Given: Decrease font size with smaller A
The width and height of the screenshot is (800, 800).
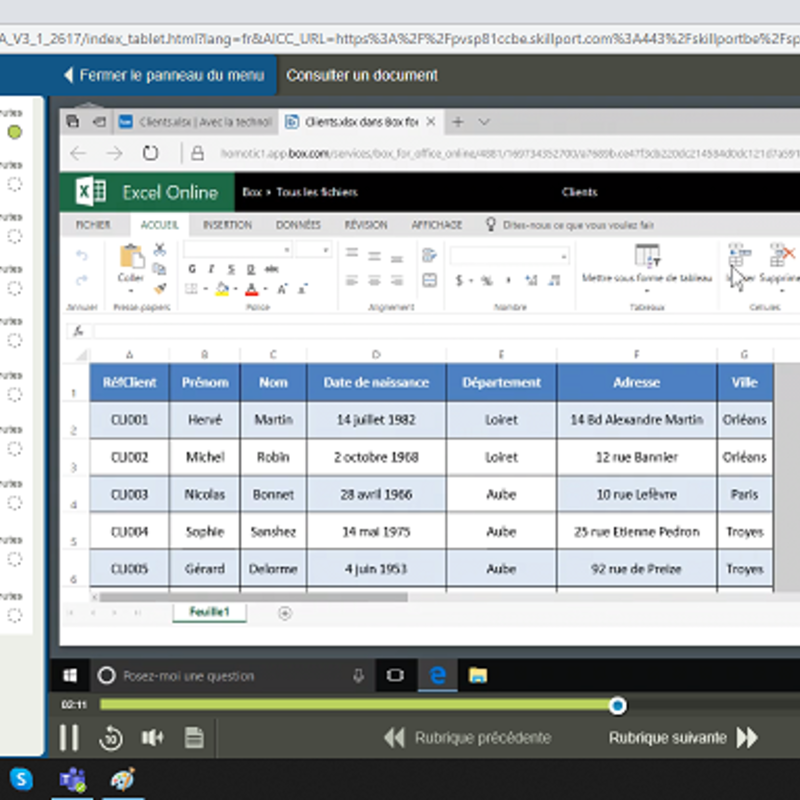Looking at the screenshot, I should (302, 289).
